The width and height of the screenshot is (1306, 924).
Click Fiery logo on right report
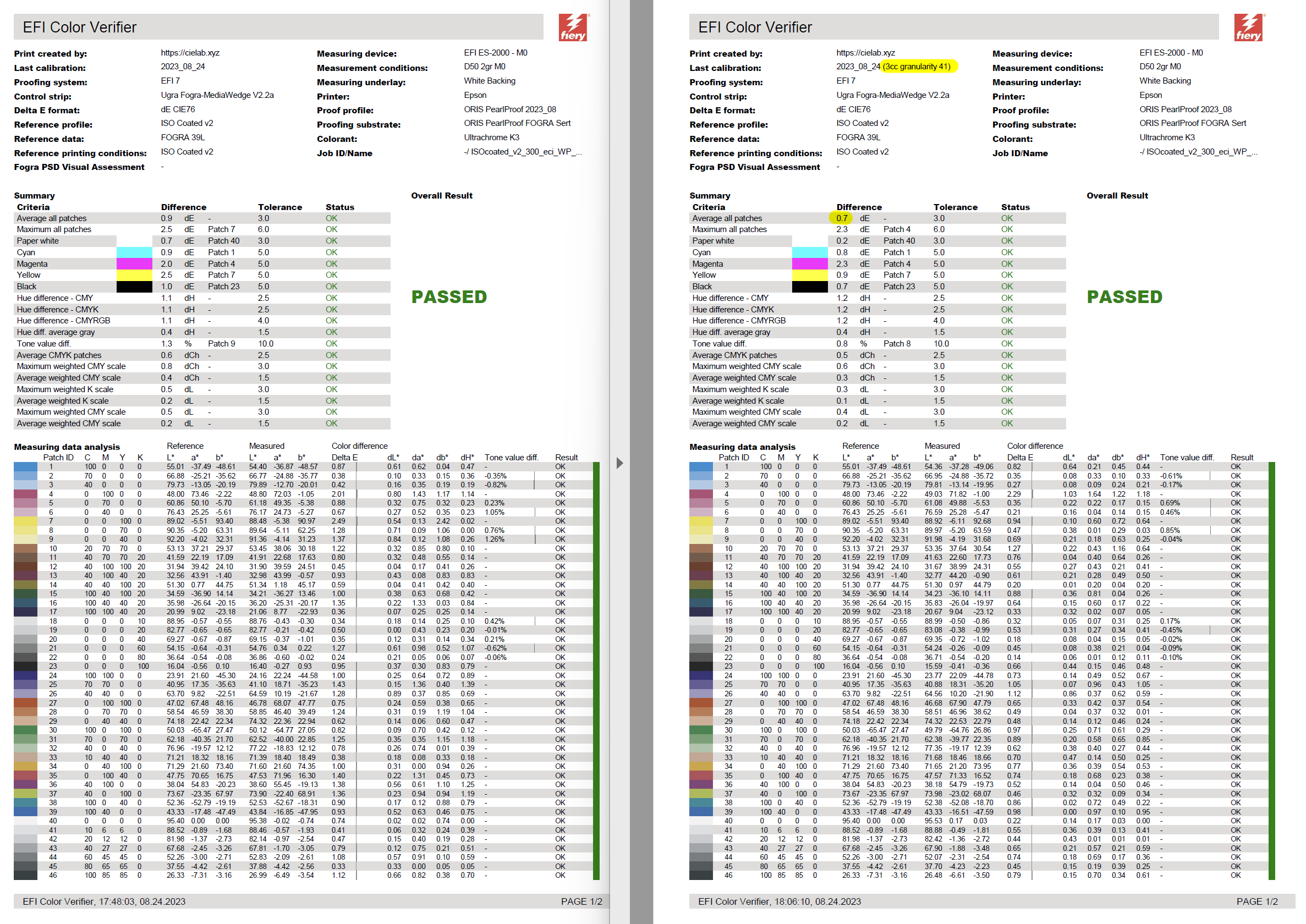click(1249, 28)
